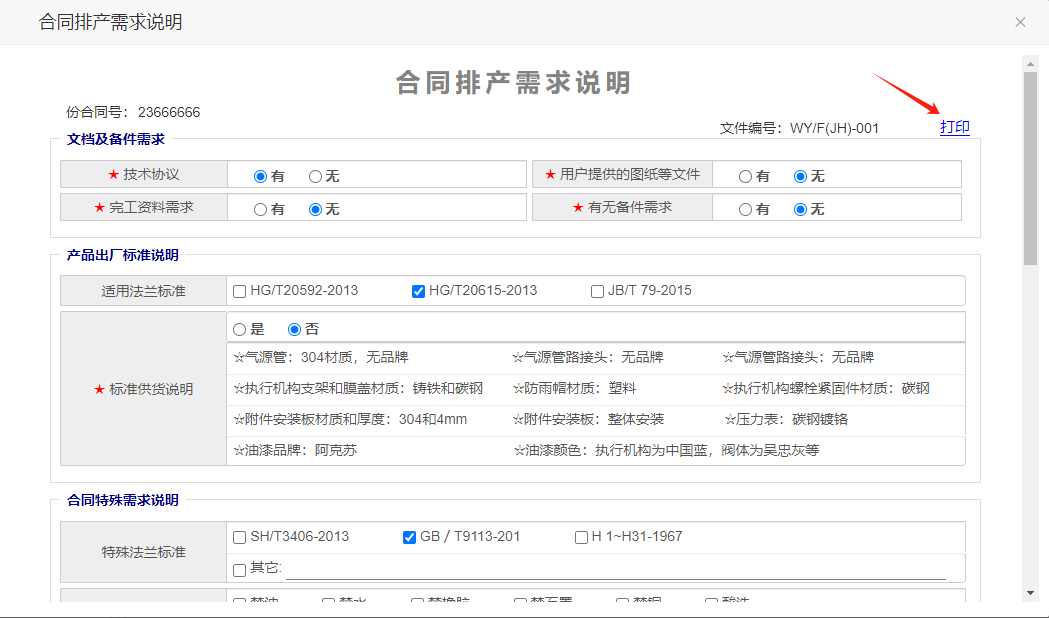This screenshot has height=618, width=1049.
Task: Tick the 其它 checkbox
Action: (x=239, y=570)
